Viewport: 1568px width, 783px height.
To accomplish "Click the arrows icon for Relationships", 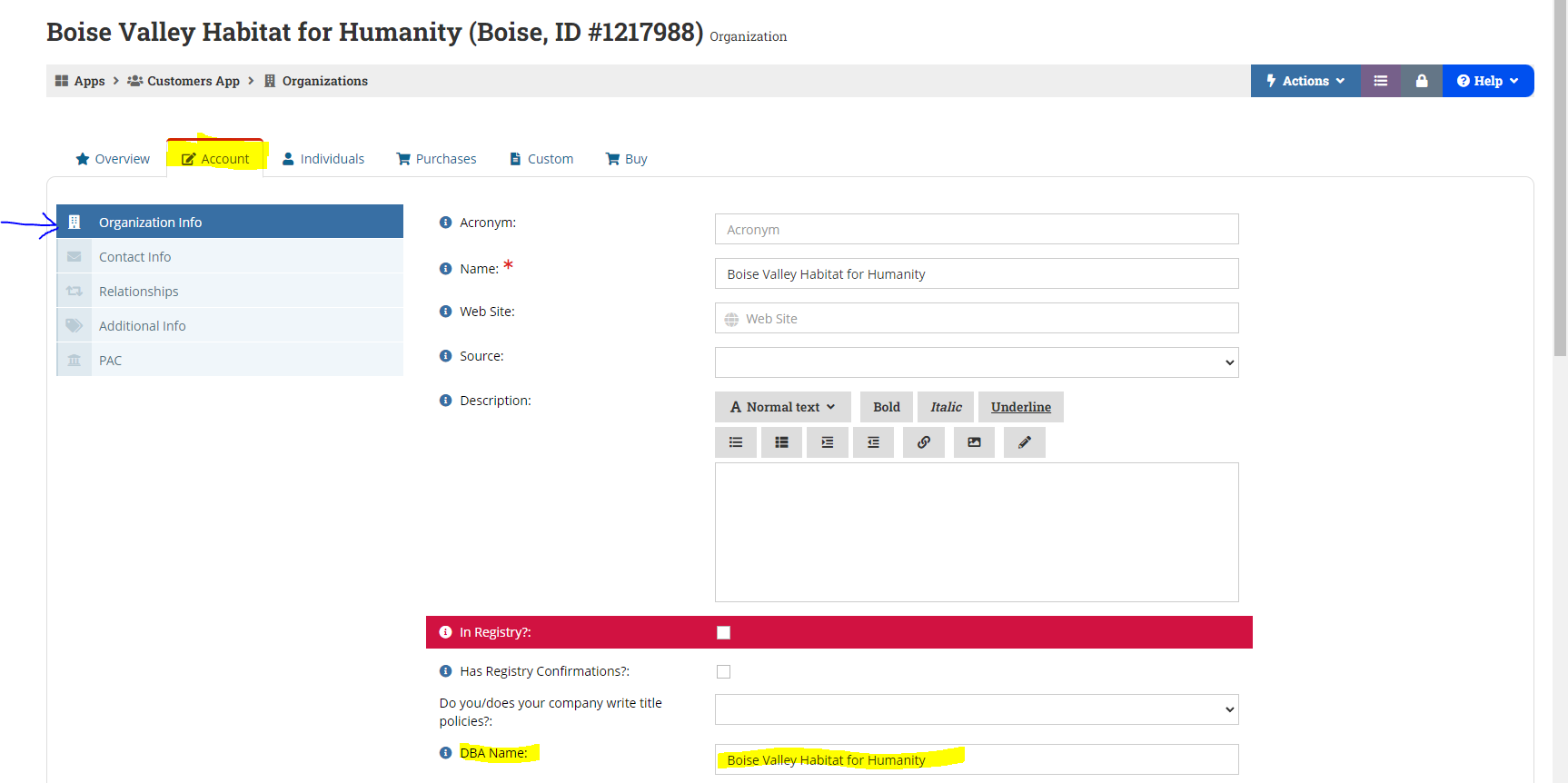I will [74, 292].
